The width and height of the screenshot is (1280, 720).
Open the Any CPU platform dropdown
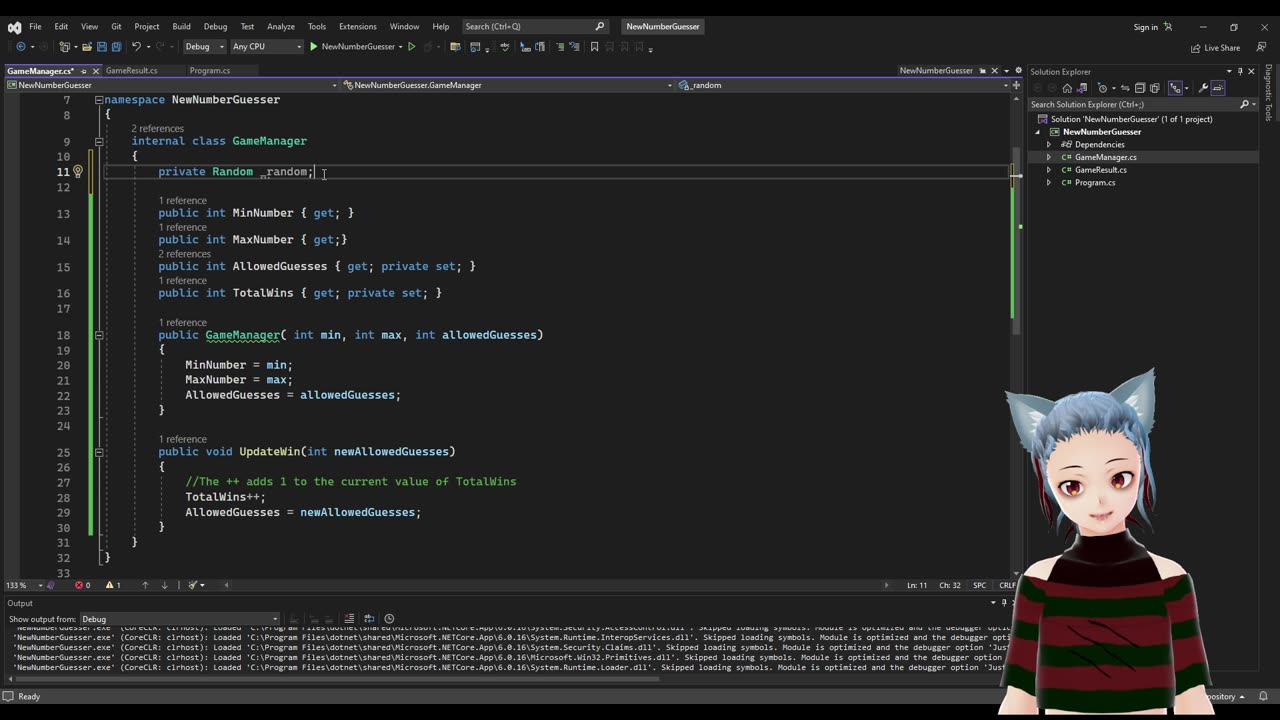coord(266,46)
